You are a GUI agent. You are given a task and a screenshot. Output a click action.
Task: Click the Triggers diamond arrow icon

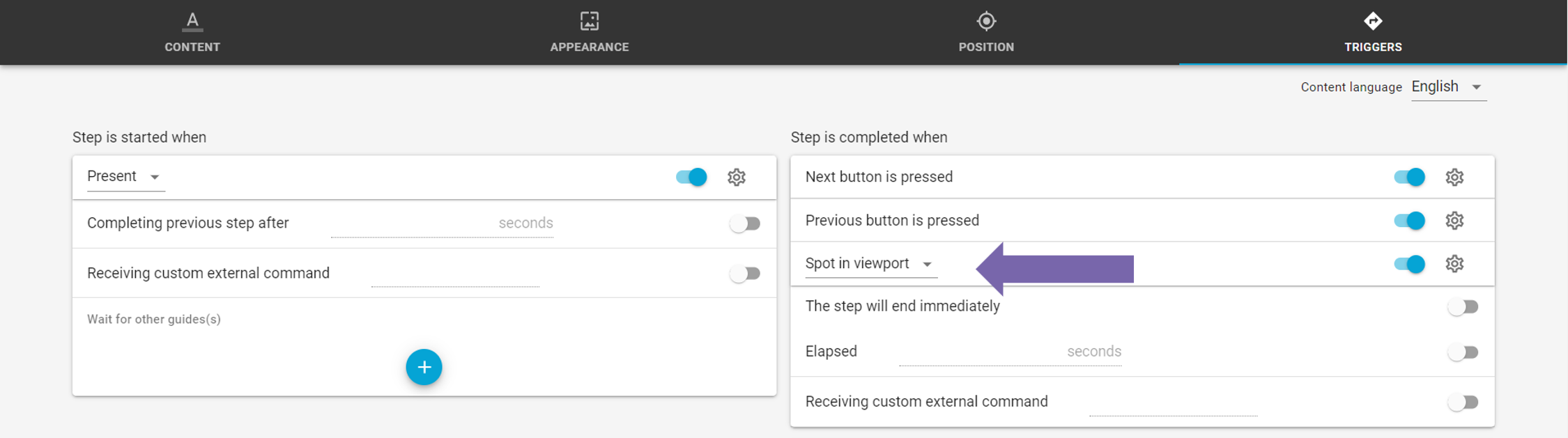pyautogui.click(x=1372, y=22)
